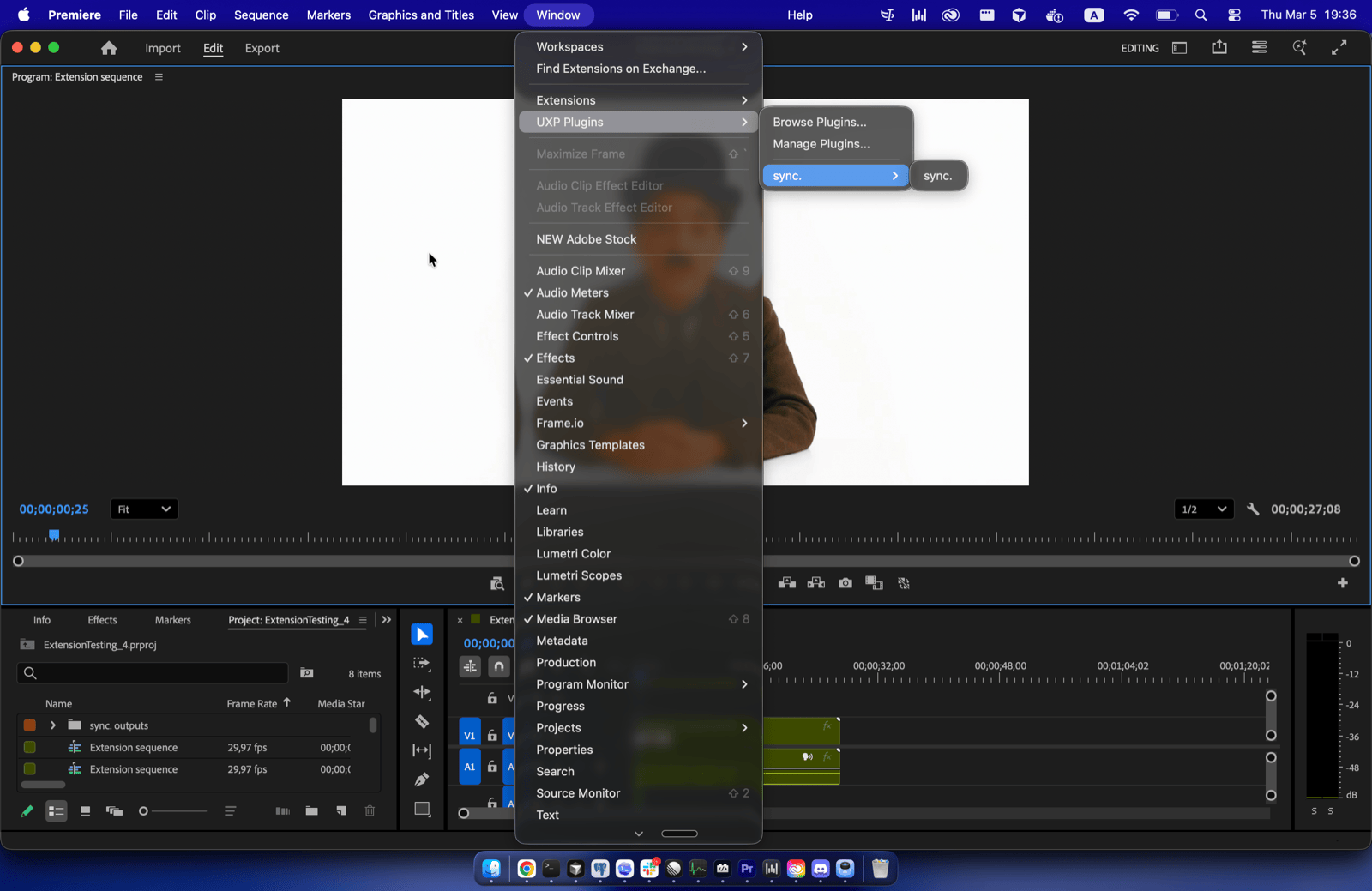1372x891 pixels.
Task: Uncheck Audio Meters in the Window menu
Action: tap(572, 292)
